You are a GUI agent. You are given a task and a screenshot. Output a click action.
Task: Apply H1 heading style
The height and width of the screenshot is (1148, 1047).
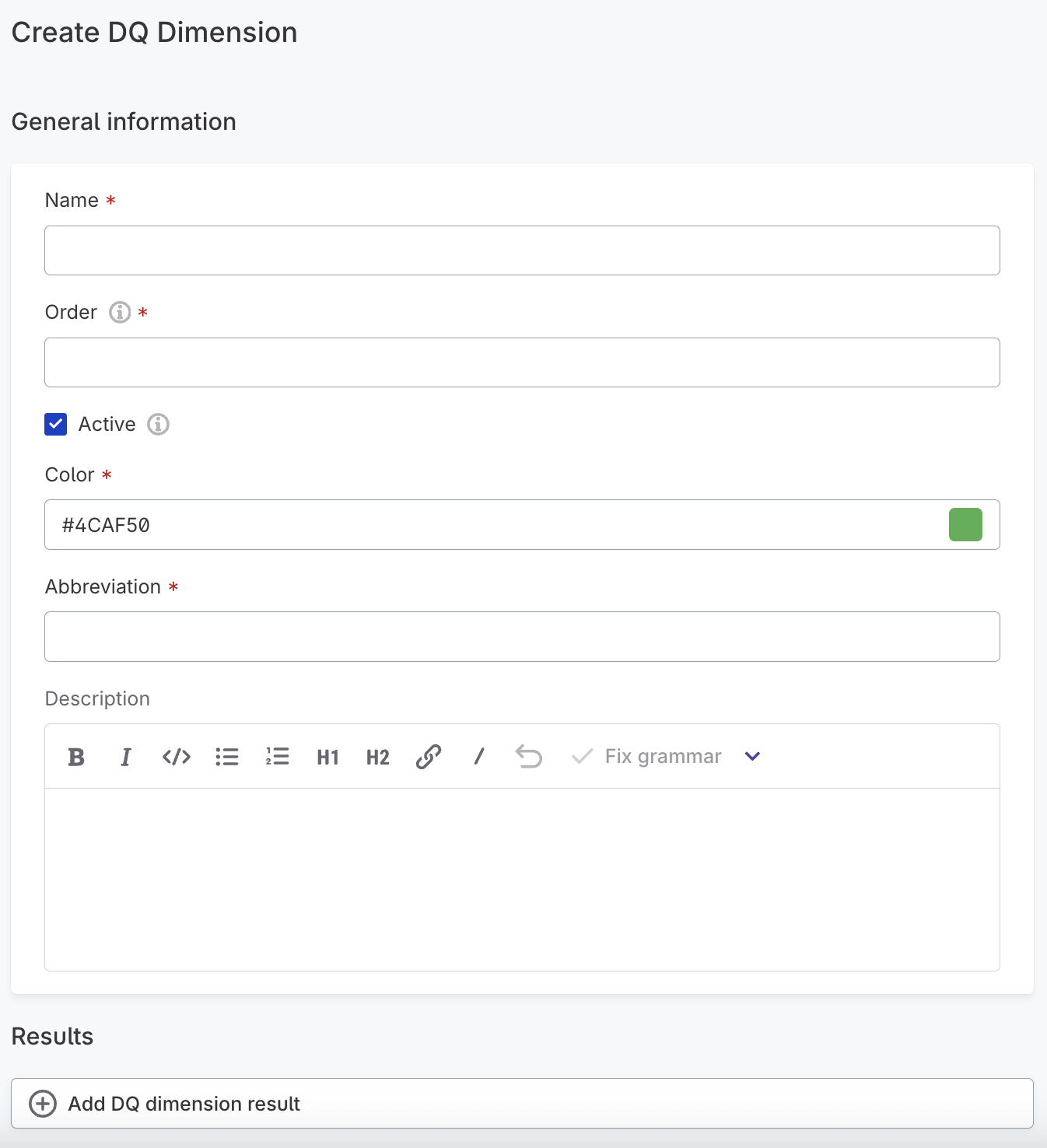327,757
